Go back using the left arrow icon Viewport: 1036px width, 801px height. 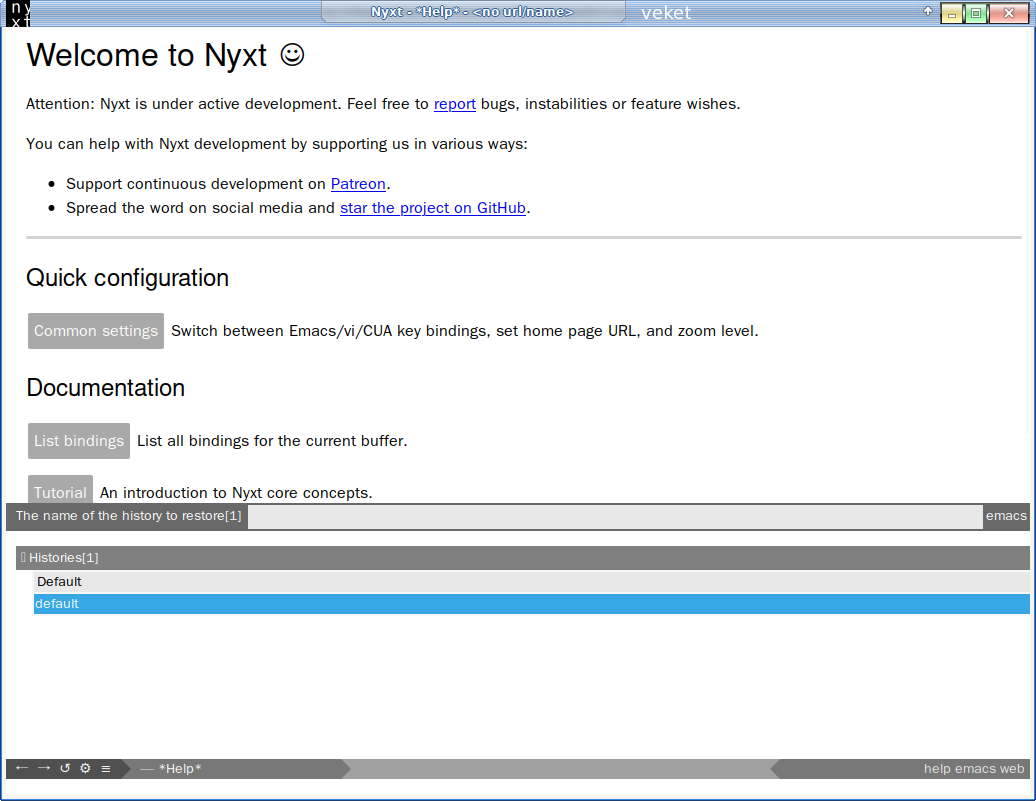click(22, 768)
